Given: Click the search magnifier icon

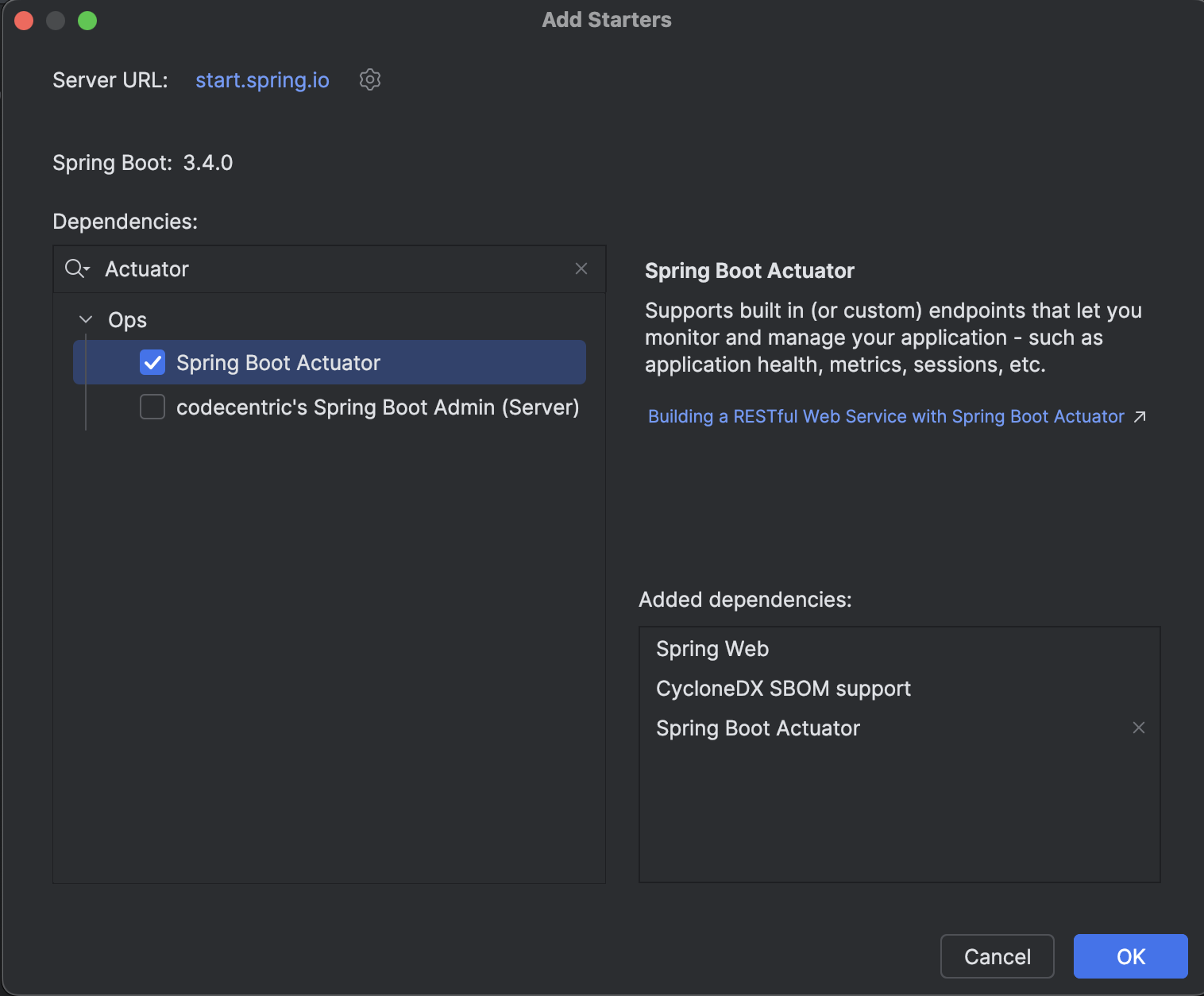Looking at the screenshot, I should pos(73,268).
